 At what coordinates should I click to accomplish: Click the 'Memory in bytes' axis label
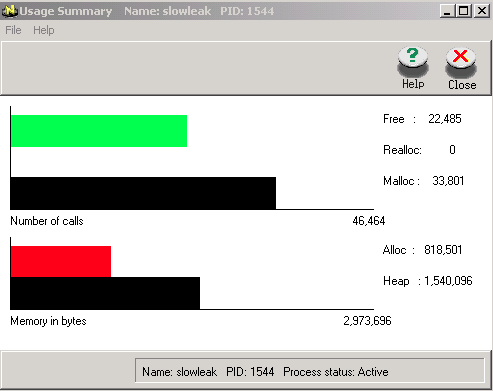point(48,321)
